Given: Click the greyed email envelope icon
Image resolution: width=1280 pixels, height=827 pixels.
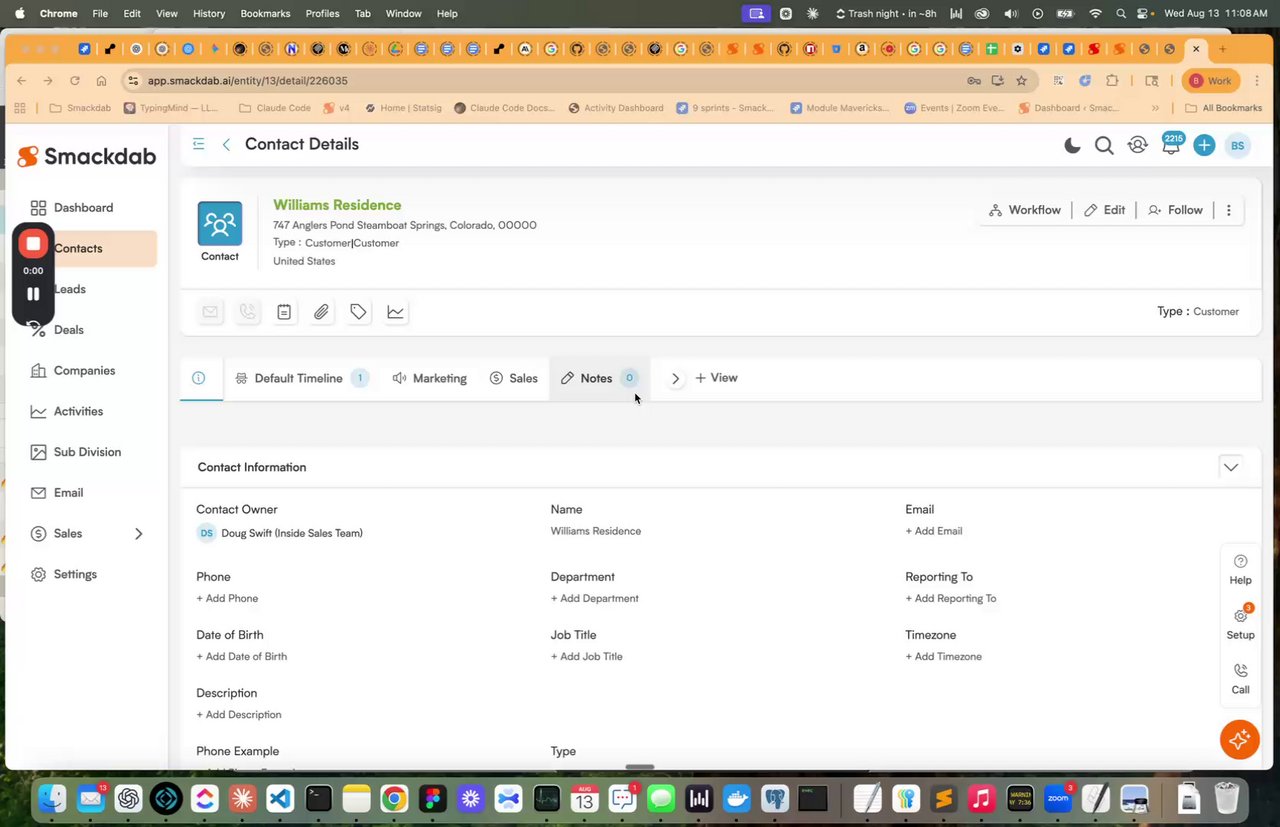Looking at the screenshot, I should point(210,312).
